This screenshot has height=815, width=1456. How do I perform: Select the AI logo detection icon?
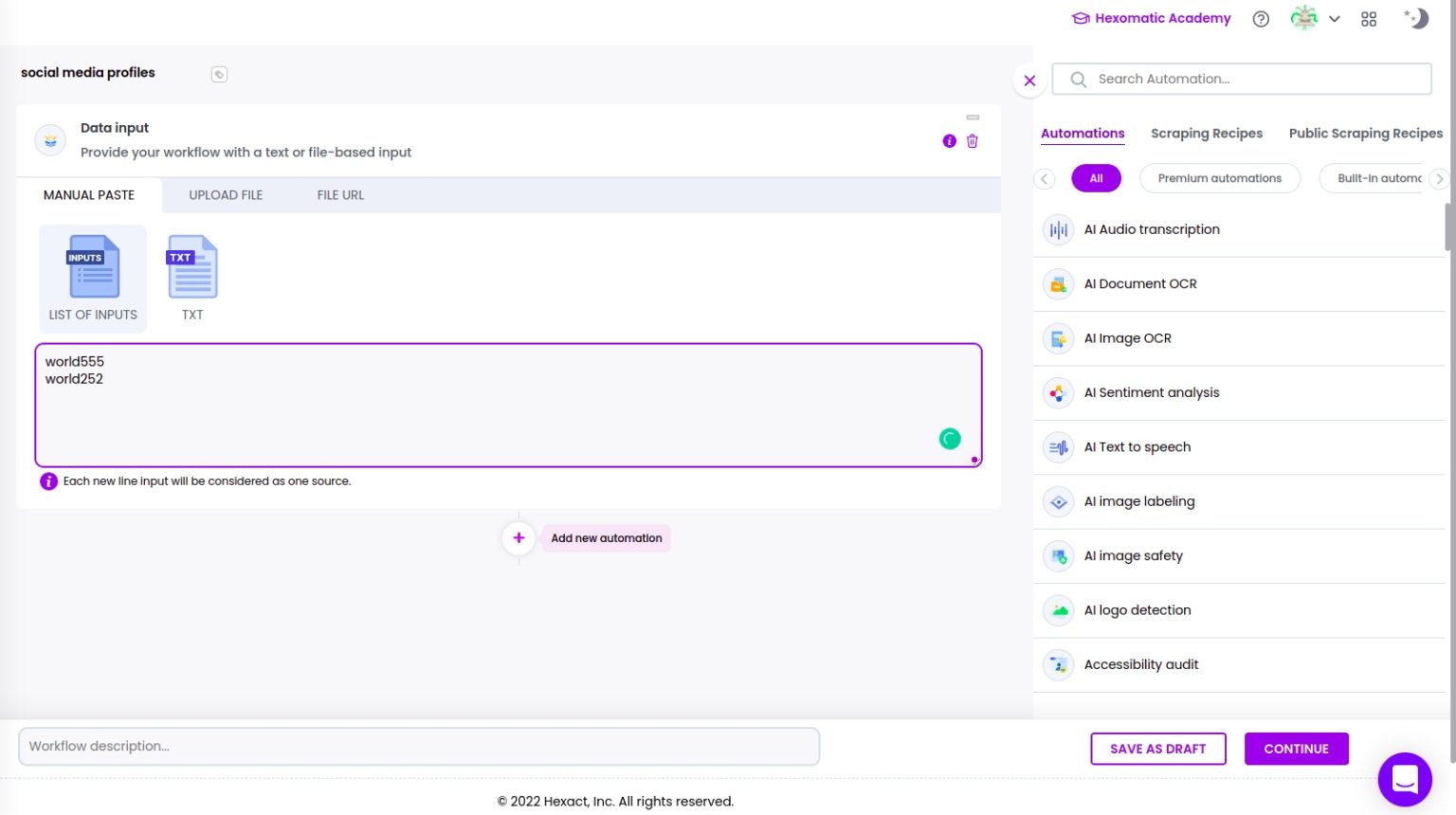[1058, 610]
